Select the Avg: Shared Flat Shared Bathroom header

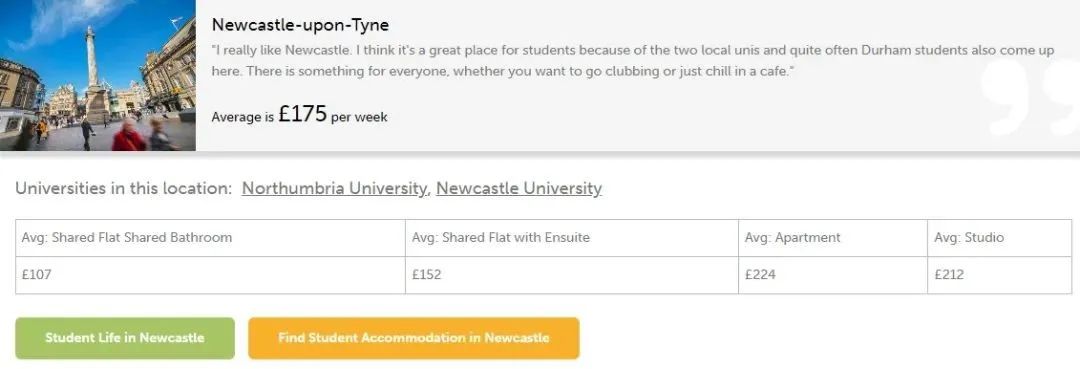click(x=210, y=238)
